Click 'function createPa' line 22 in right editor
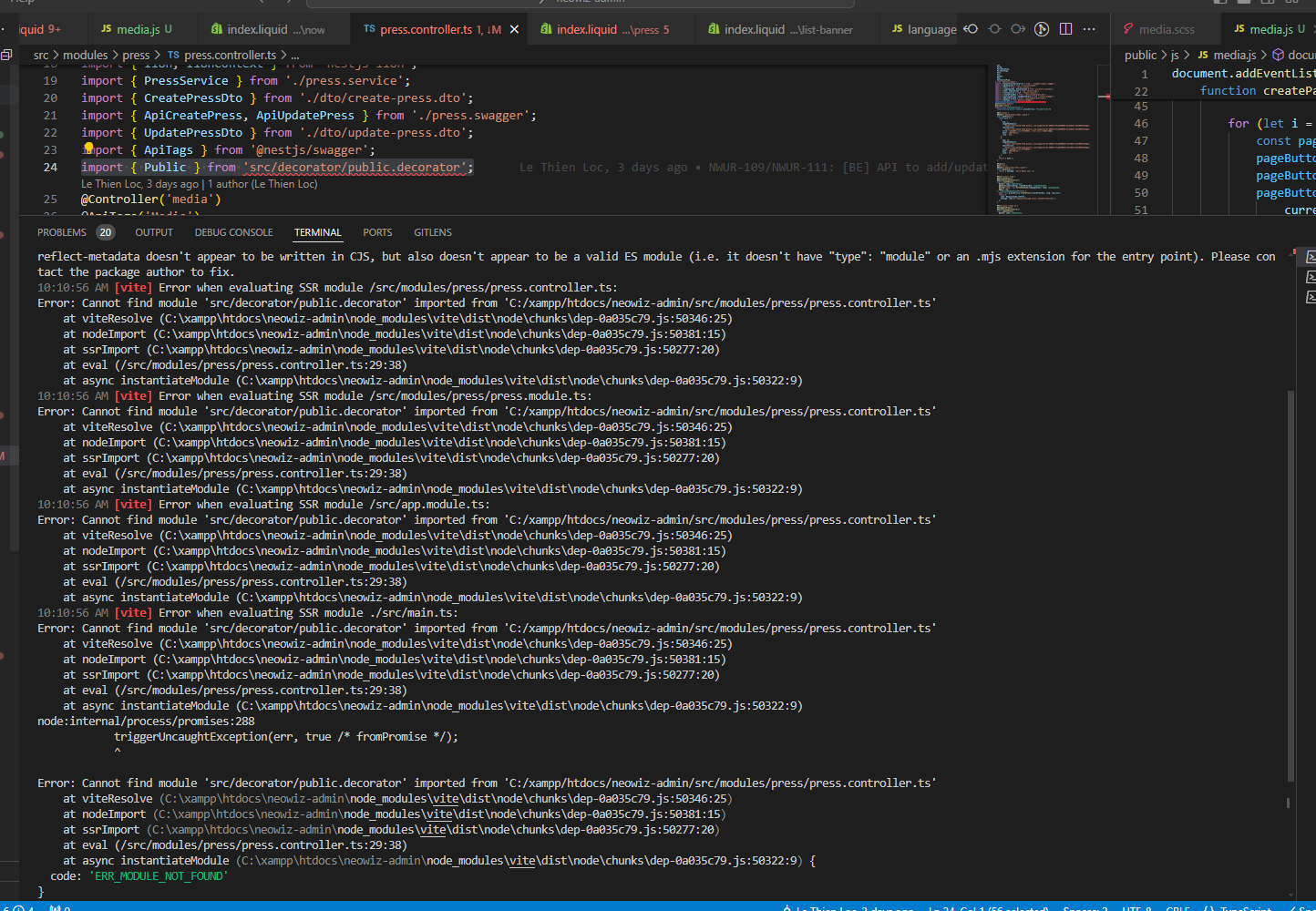Image resolution: width=1316 pixels, height=911 pixels. (1258, 91)
